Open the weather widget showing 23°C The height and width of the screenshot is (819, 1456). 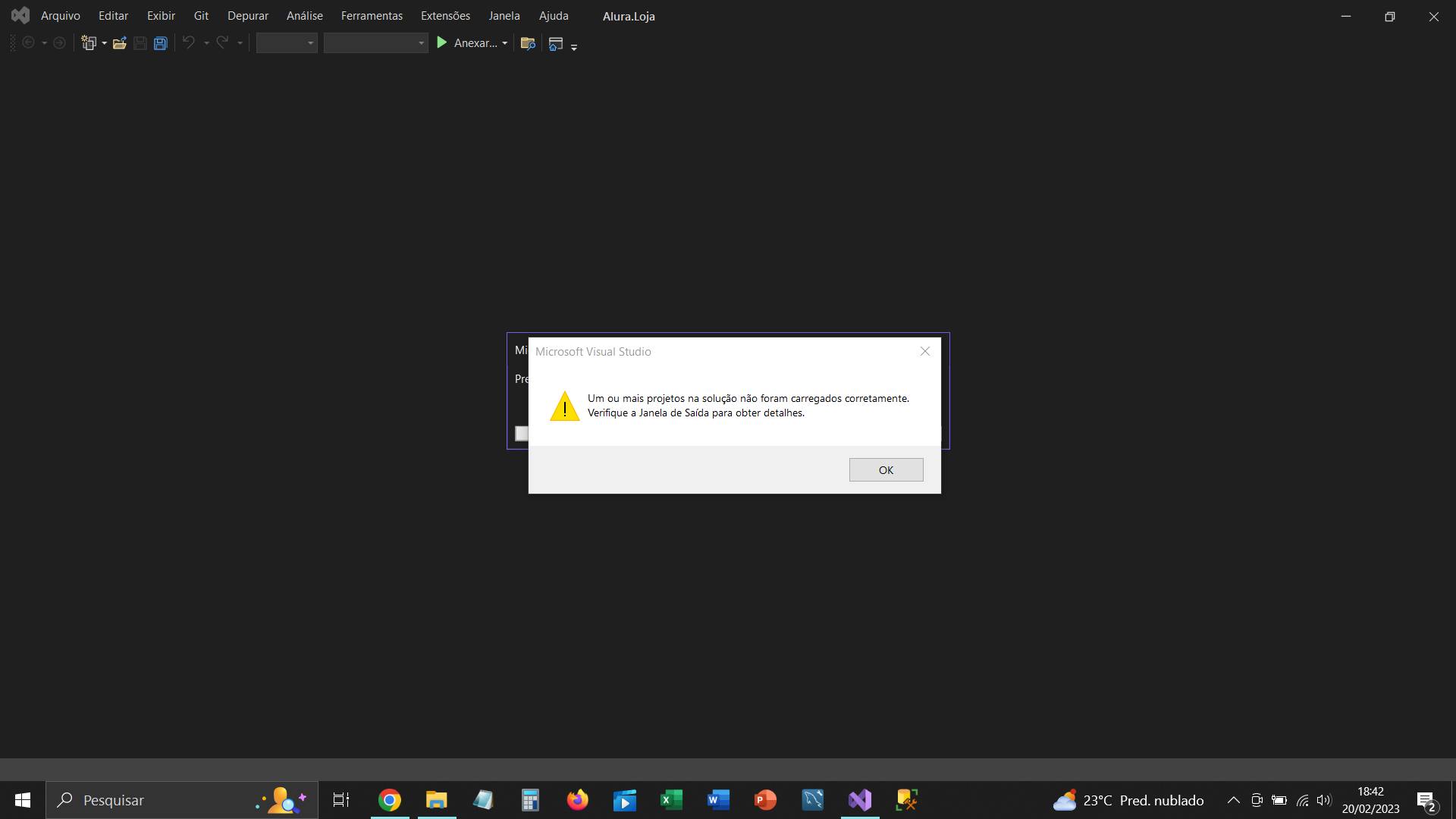point(1128,800)
